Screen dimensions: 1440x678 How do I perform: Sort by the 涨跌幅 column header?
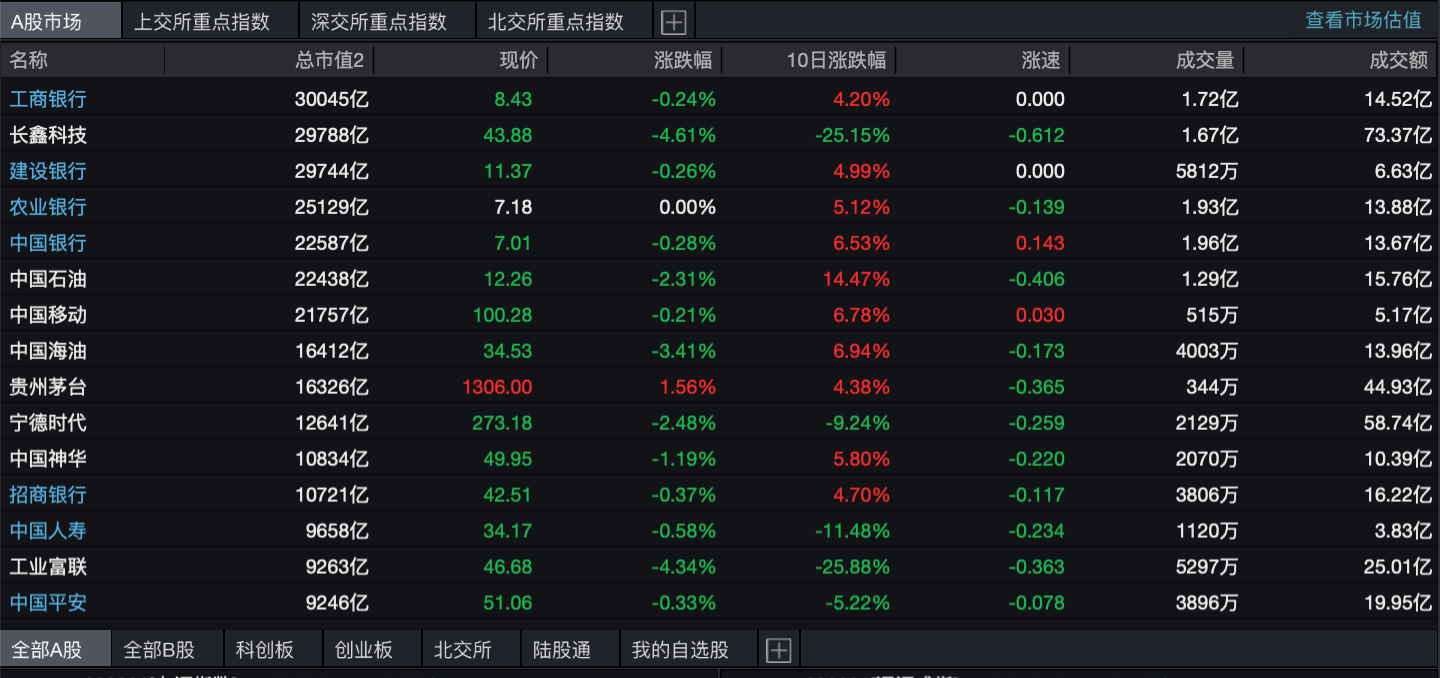[683, 60]
